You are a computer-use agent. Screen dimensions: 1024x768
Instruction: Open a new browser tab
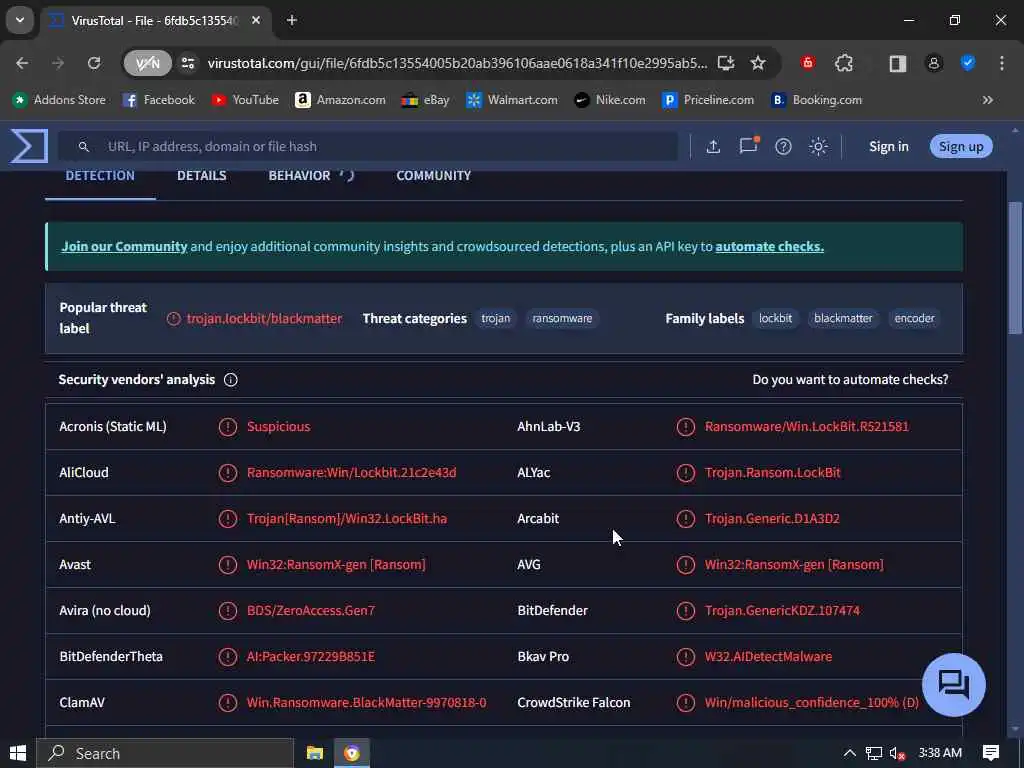[292, 21]
